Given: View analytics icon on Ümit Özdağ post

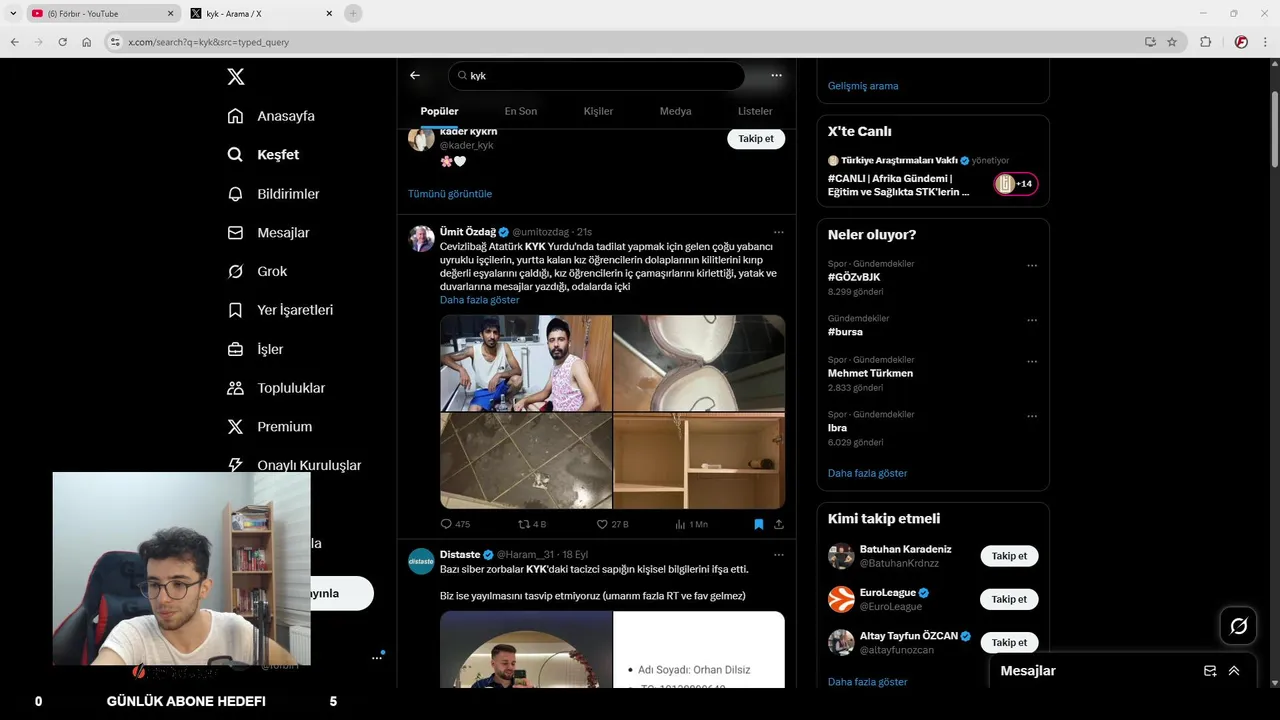Looking at the screenshot, I should 680,524.
